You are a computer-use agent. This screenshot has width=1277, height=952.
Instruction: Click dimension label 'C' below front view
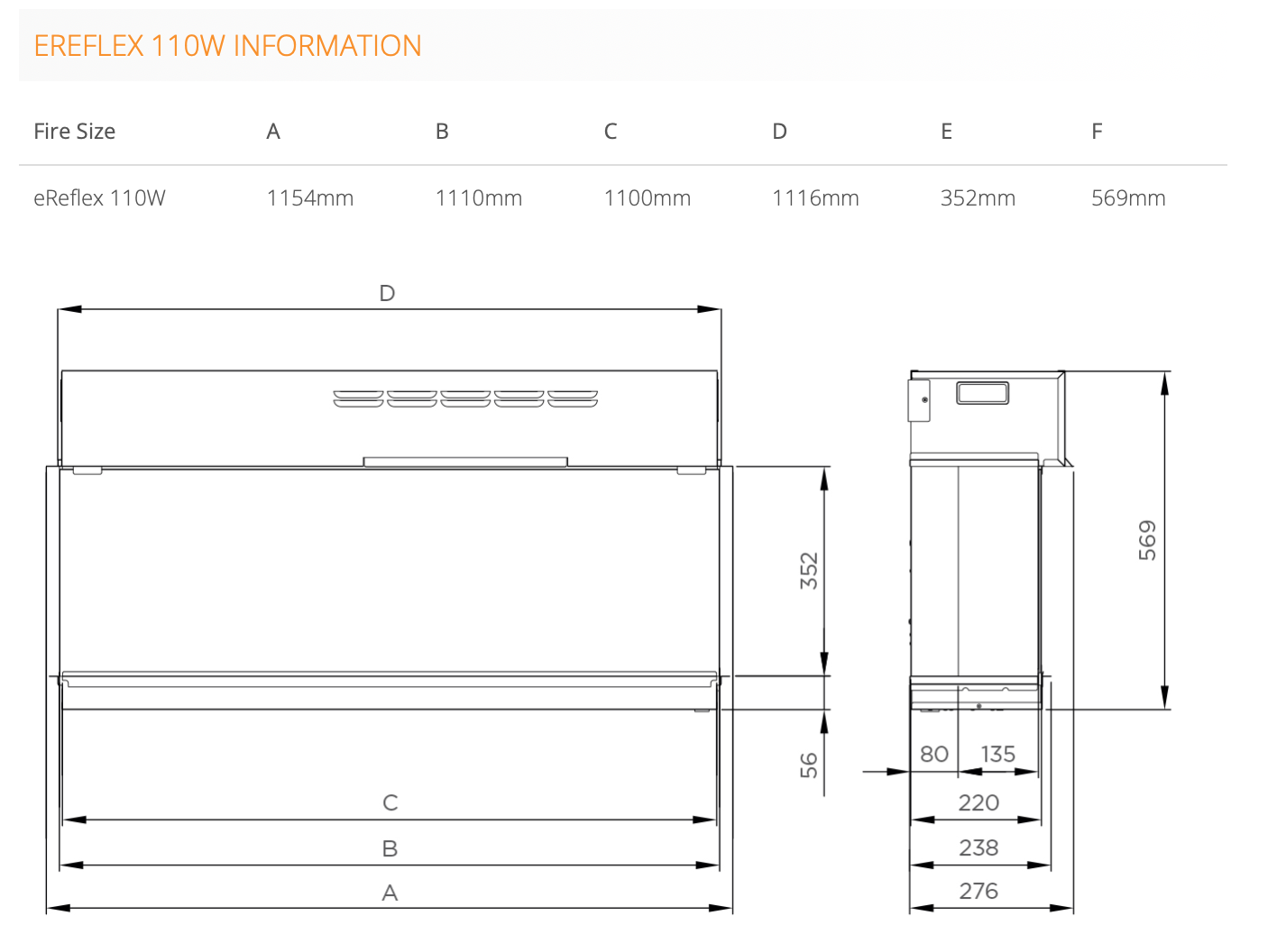(x=390, y=802)
